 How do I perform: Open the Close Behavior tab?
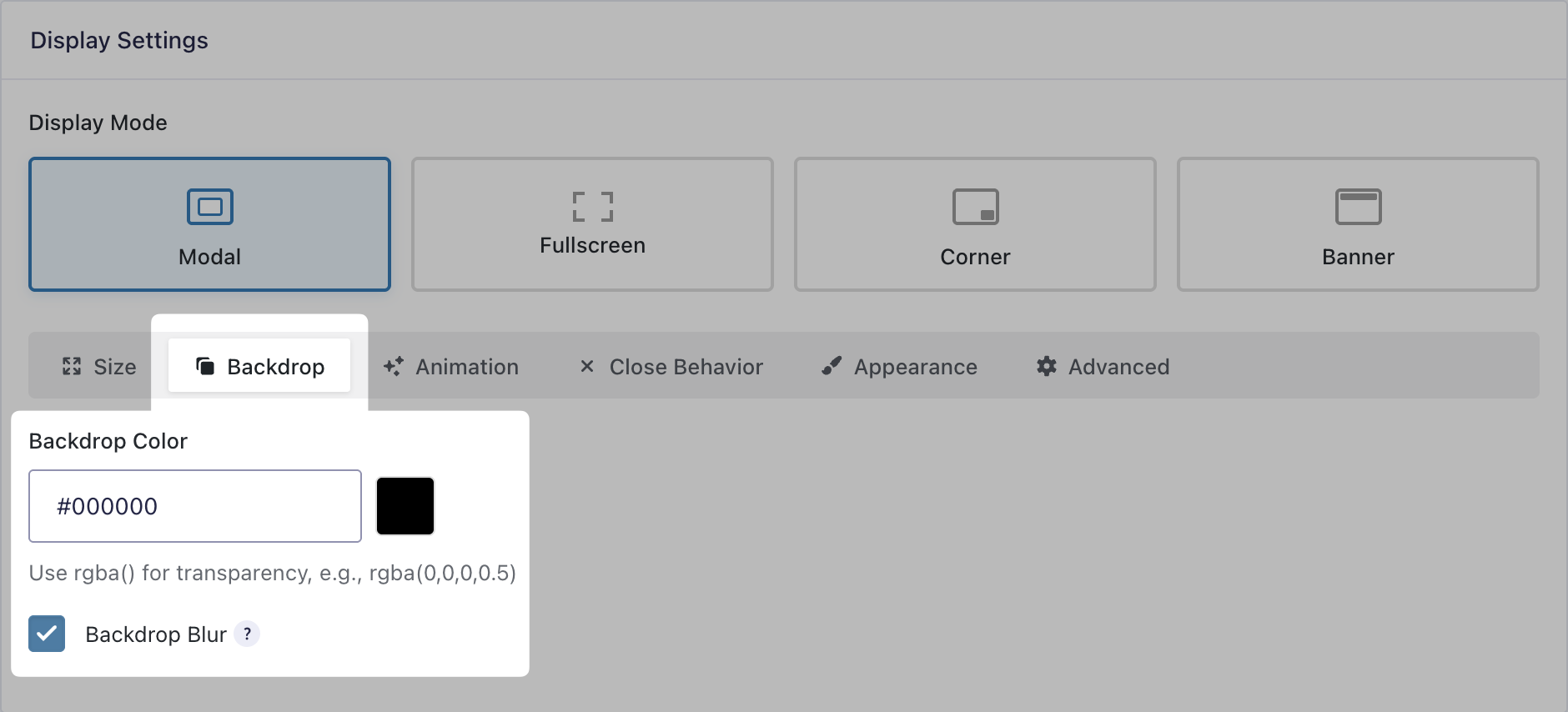[671, 367]
